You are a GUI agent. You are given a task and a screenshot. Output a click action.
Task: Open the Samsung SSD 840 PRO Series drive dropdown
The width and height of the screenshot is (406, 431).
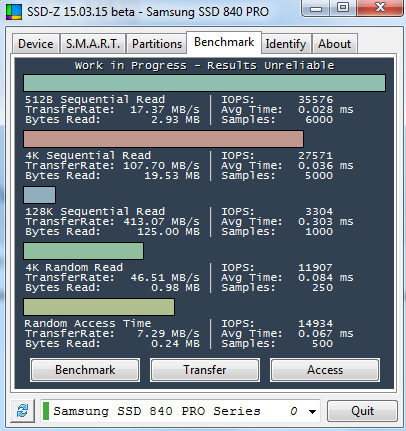pyautogui.click(x=180, y=411)
